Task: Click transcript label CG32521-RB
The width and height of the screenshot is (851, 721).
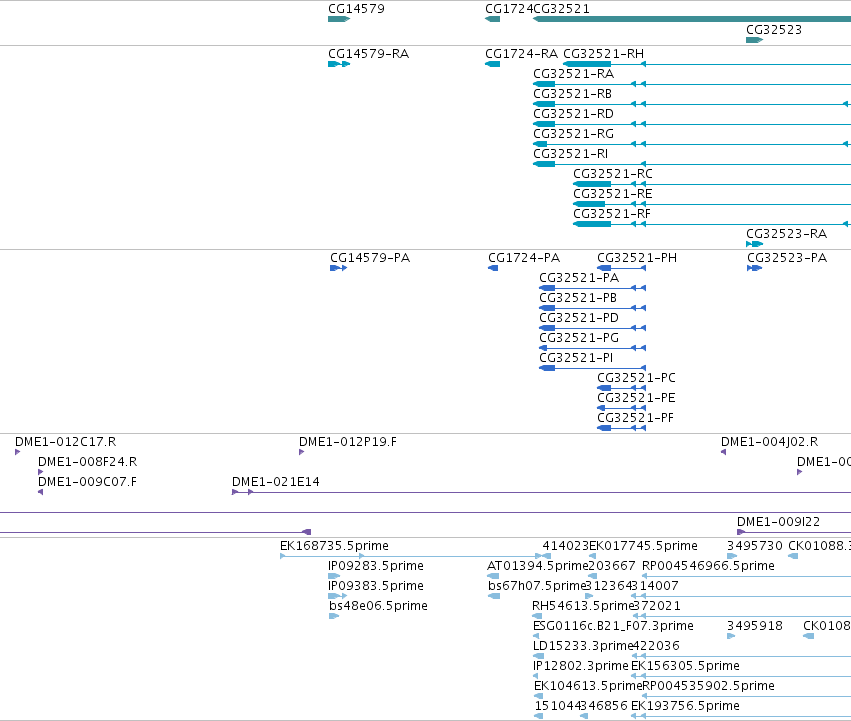Action: click(x=573, y=94)
